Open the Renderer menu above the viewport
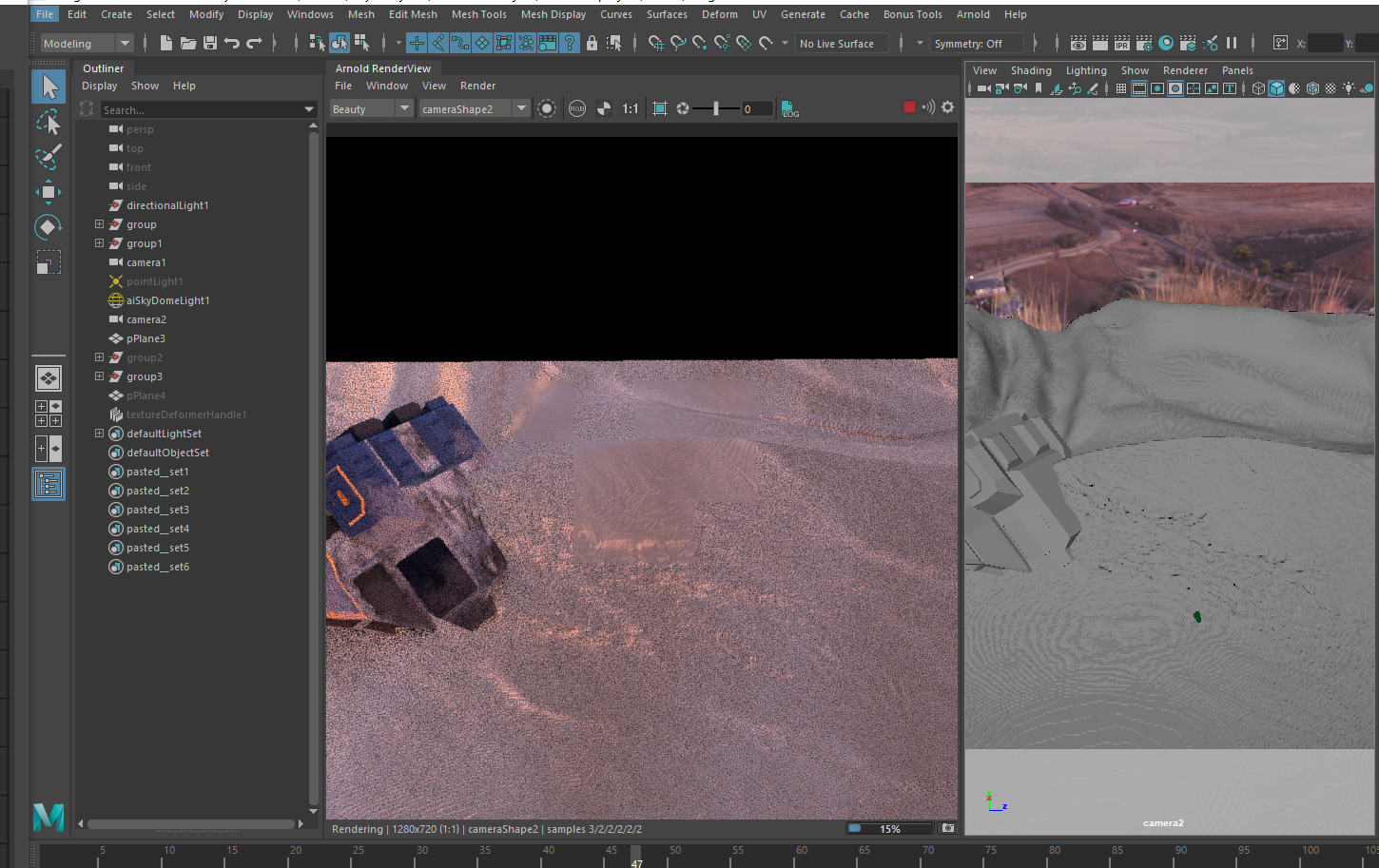Viewport: 1379px width, 868px height. (x=1185, y=69)
